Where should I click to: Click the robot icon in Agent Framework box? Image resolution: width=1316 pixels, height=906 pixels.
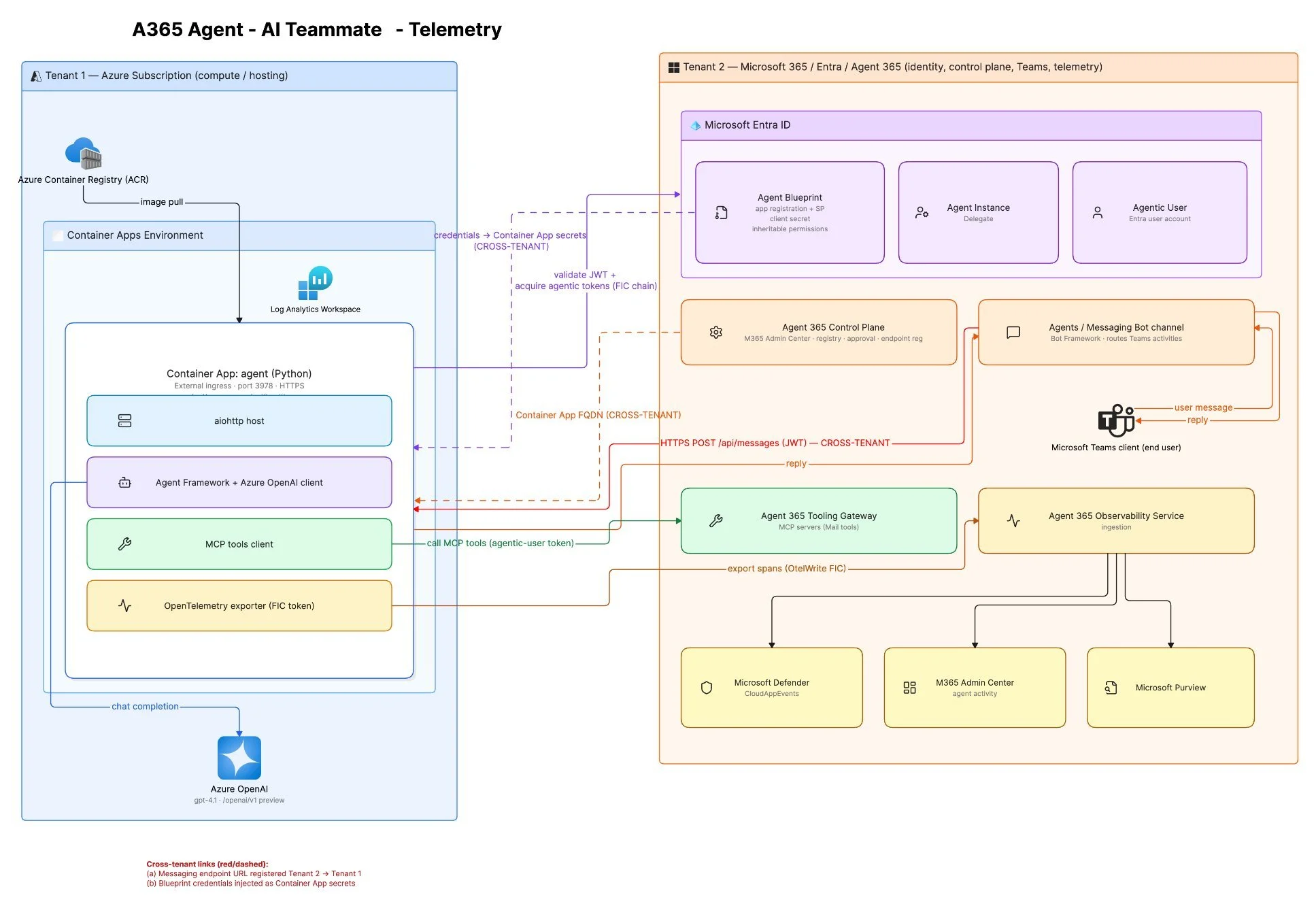124,482
